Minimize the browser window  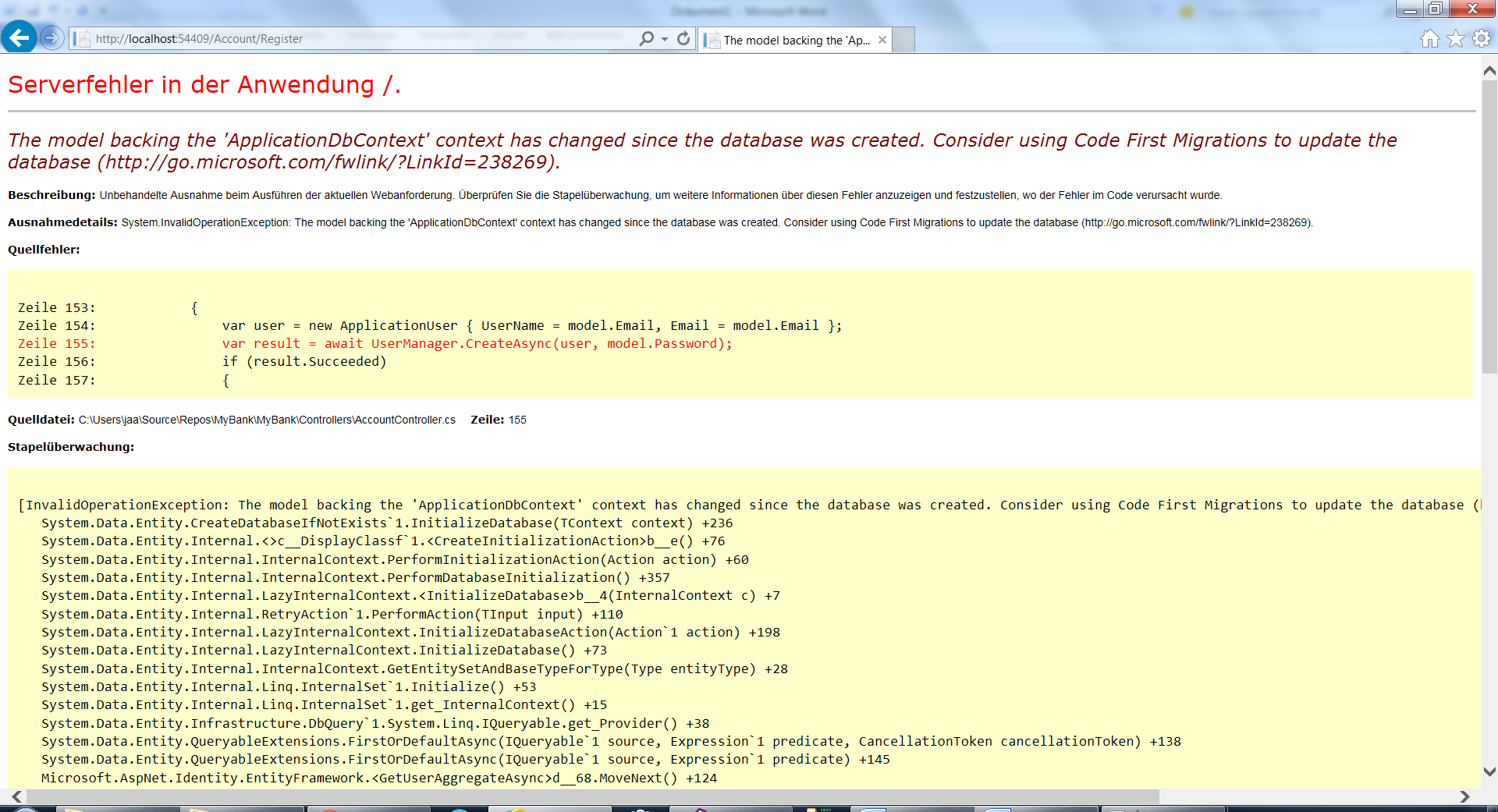tap(1410, 9)
